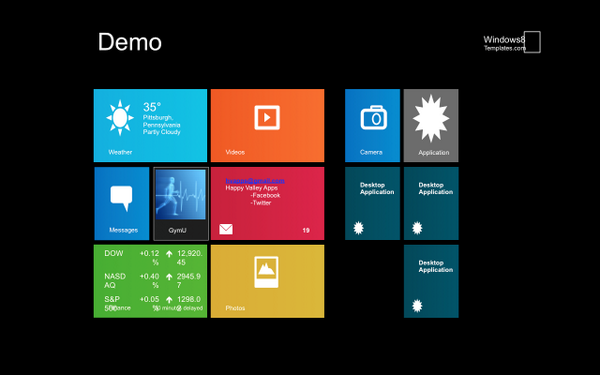Click the NASDAQ up arrow icon
This screenshot has height=375, width=600.
(x=169, y=276)
